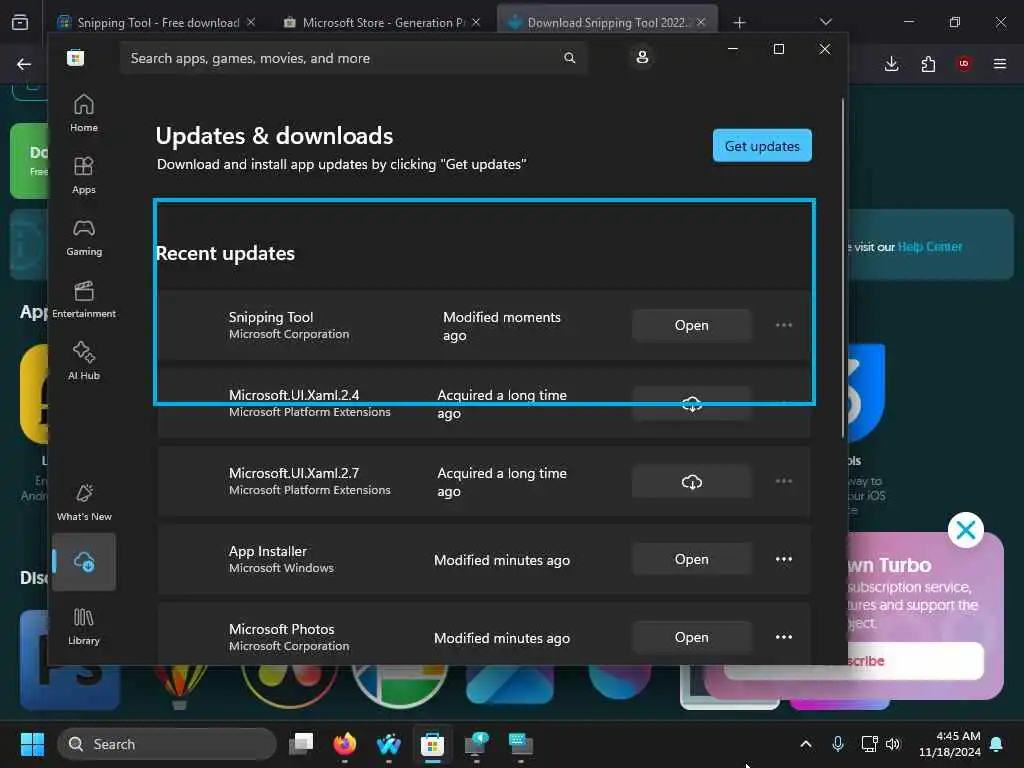Click the Help Center link
The height and width of the screenshot is (768, 1024).
pos(930,247)
